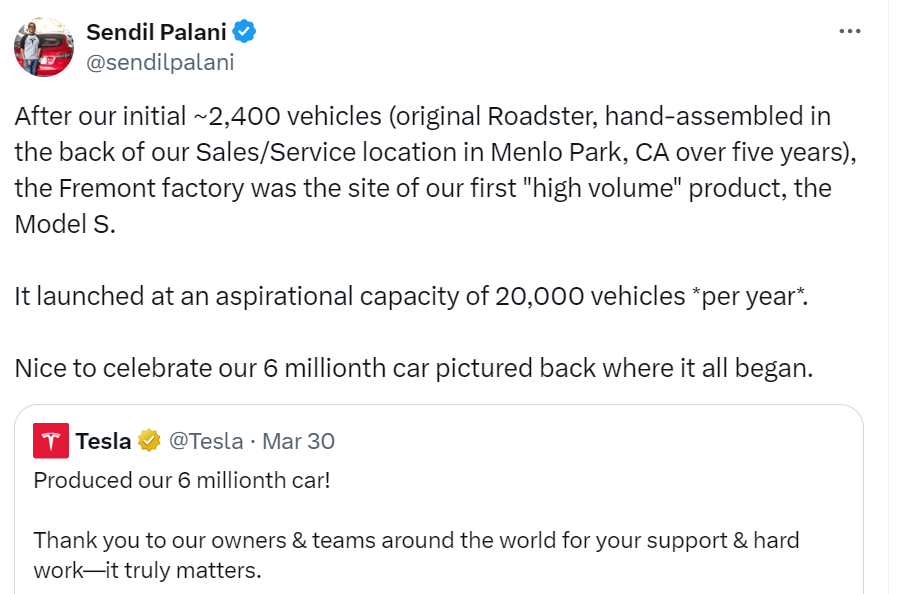Click the Sendil Palani display name
898x594 pixels.
tap(156, 32)
